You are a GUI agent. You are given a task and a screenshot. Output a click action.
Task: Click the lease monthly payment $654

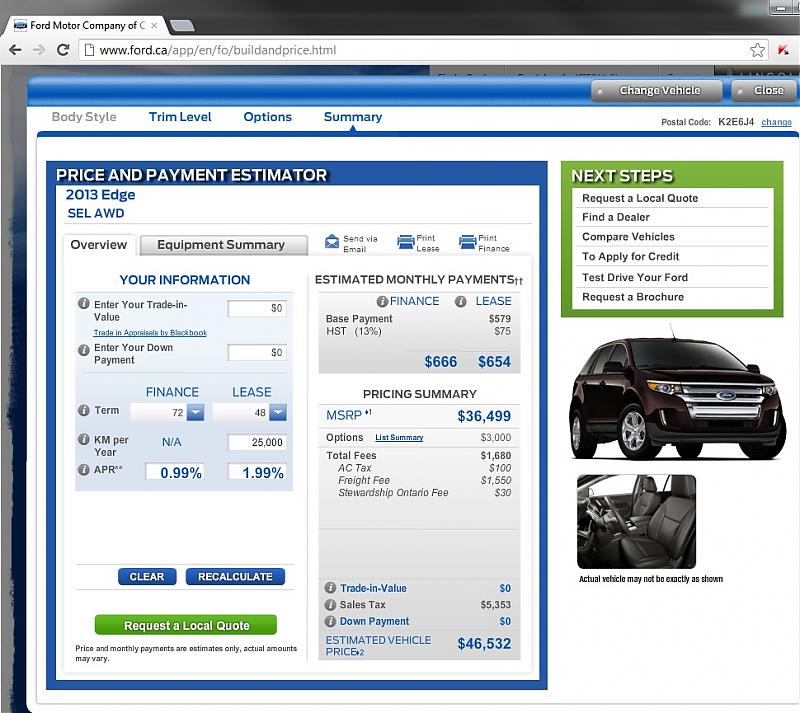click(494, 362)
